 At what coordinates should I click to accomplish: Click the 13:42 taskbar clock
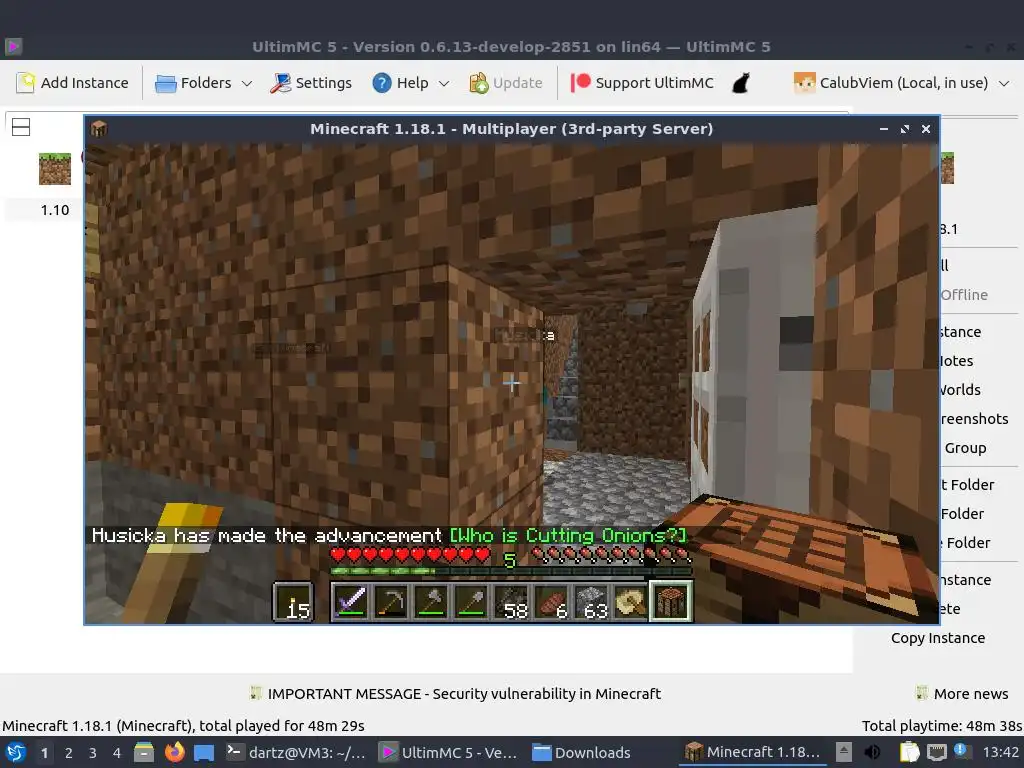(x=1000, y=752)
